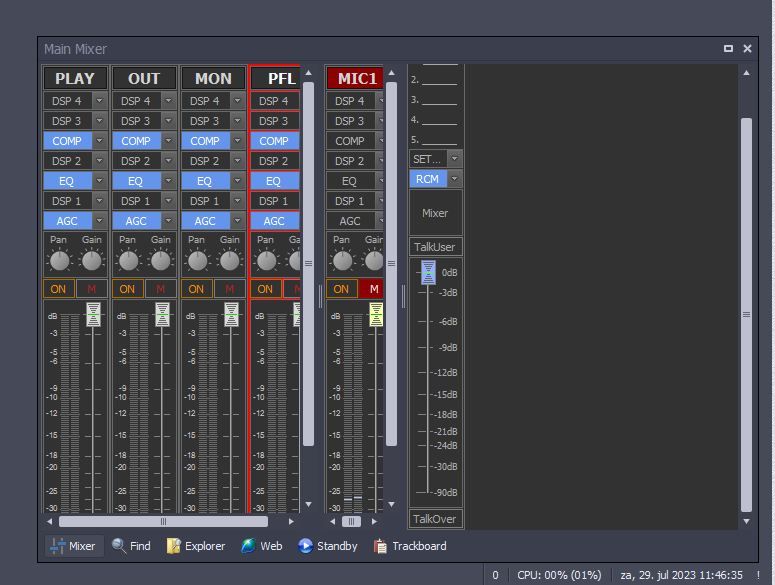Image resolution: width=775 pixels, height=585 pixels.
Task: Expand the RCM dropdown arrow
Action: pyautogui.click(x=455, y=179)
